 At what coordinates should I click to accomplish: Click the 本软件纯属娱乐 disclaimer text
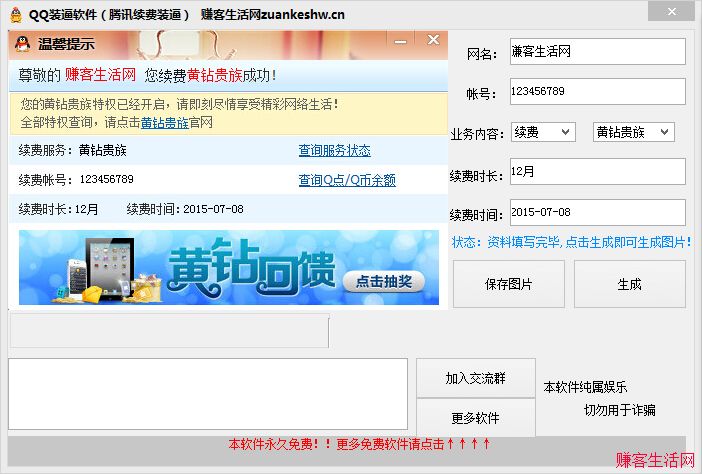point(585,387)
